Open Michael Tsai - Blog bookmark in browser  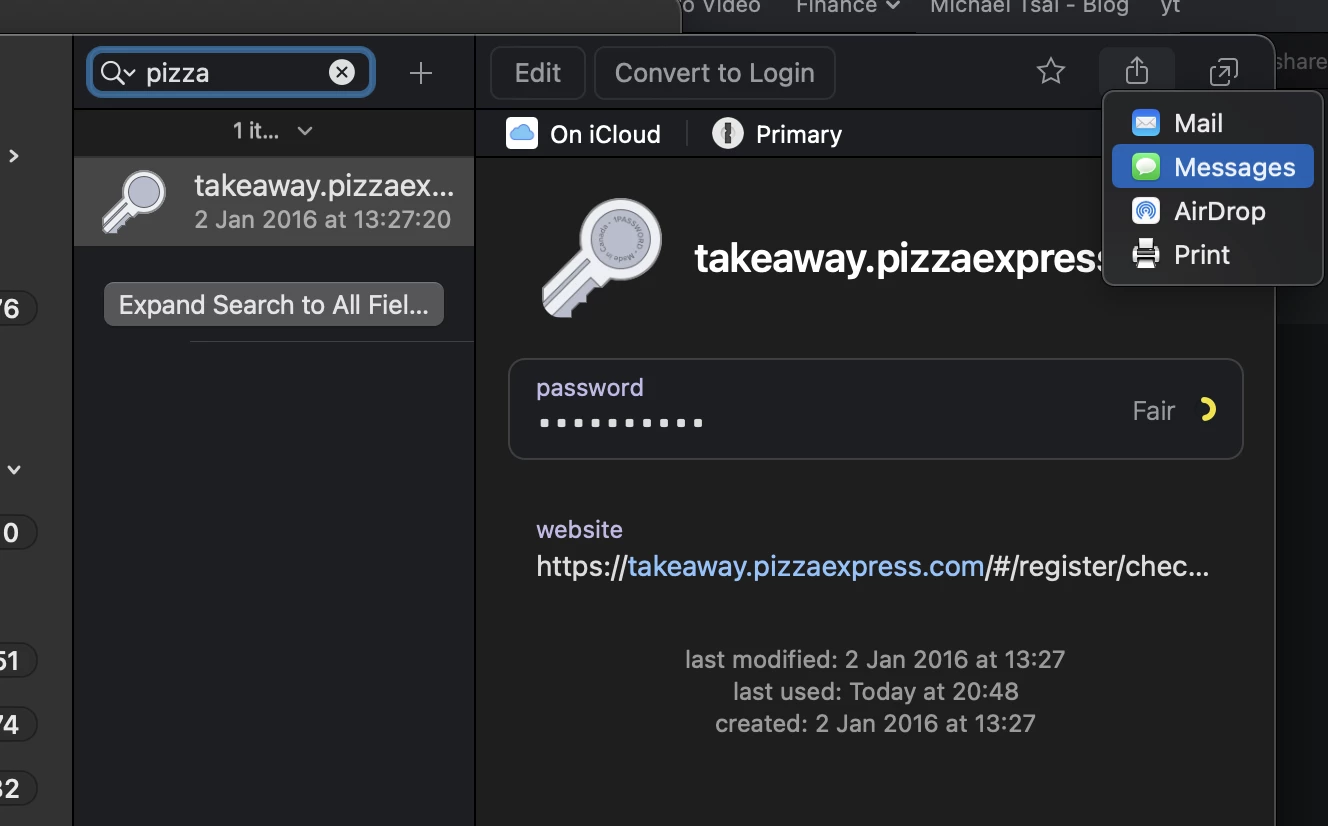click(1029, 7)
